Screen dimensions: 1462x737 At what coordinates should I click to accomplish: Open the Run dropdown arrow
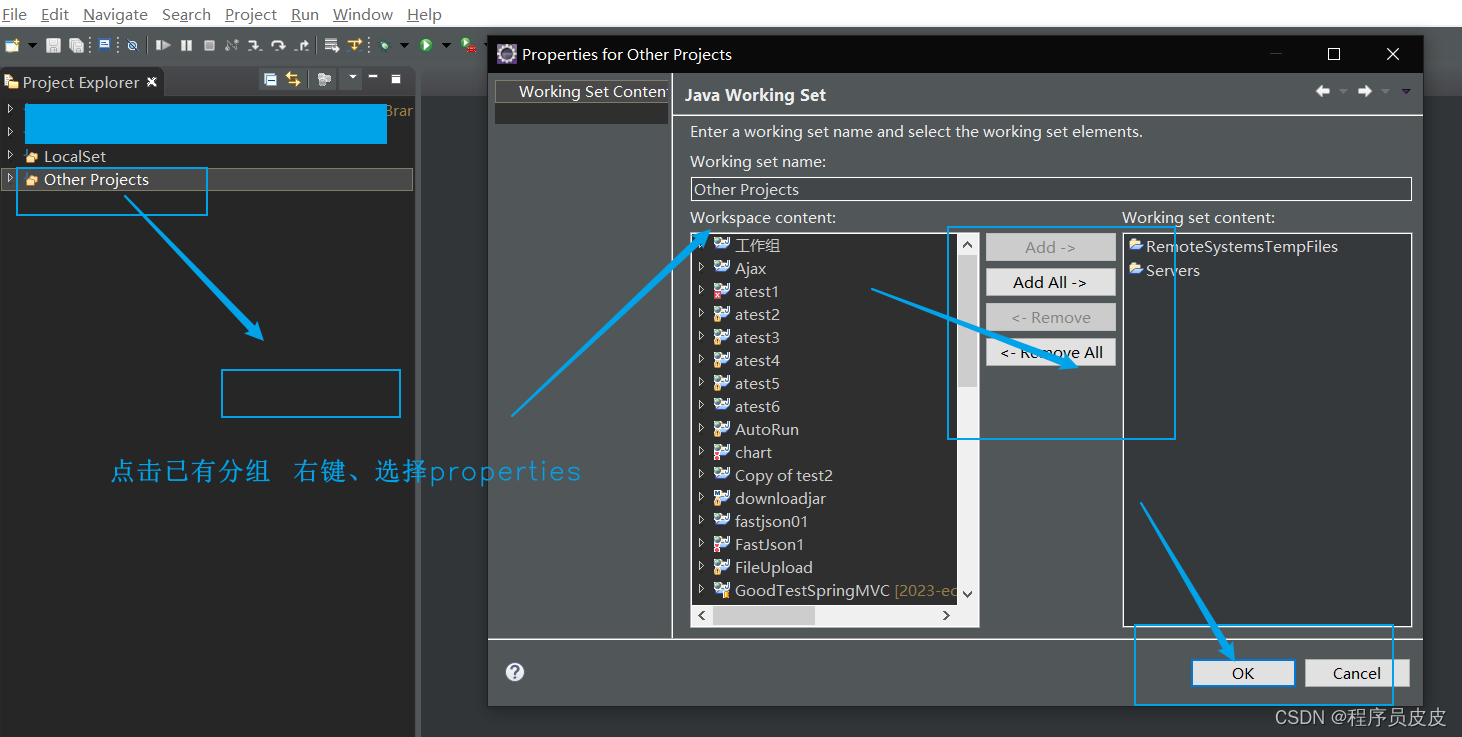(x=446, y=45)
